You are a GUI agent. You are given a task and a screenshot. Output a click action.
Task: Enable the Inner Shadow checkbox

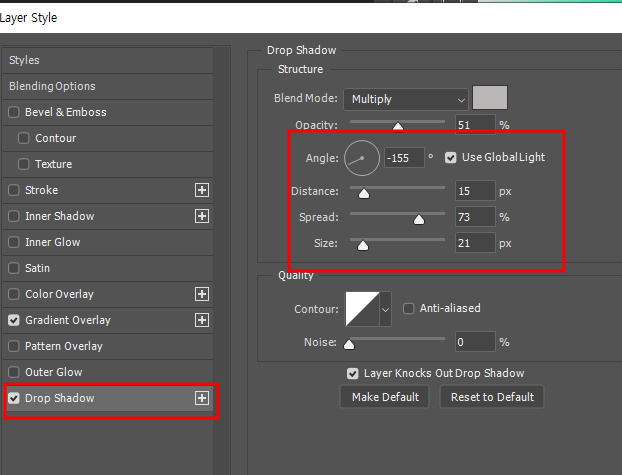coord(14,216)
